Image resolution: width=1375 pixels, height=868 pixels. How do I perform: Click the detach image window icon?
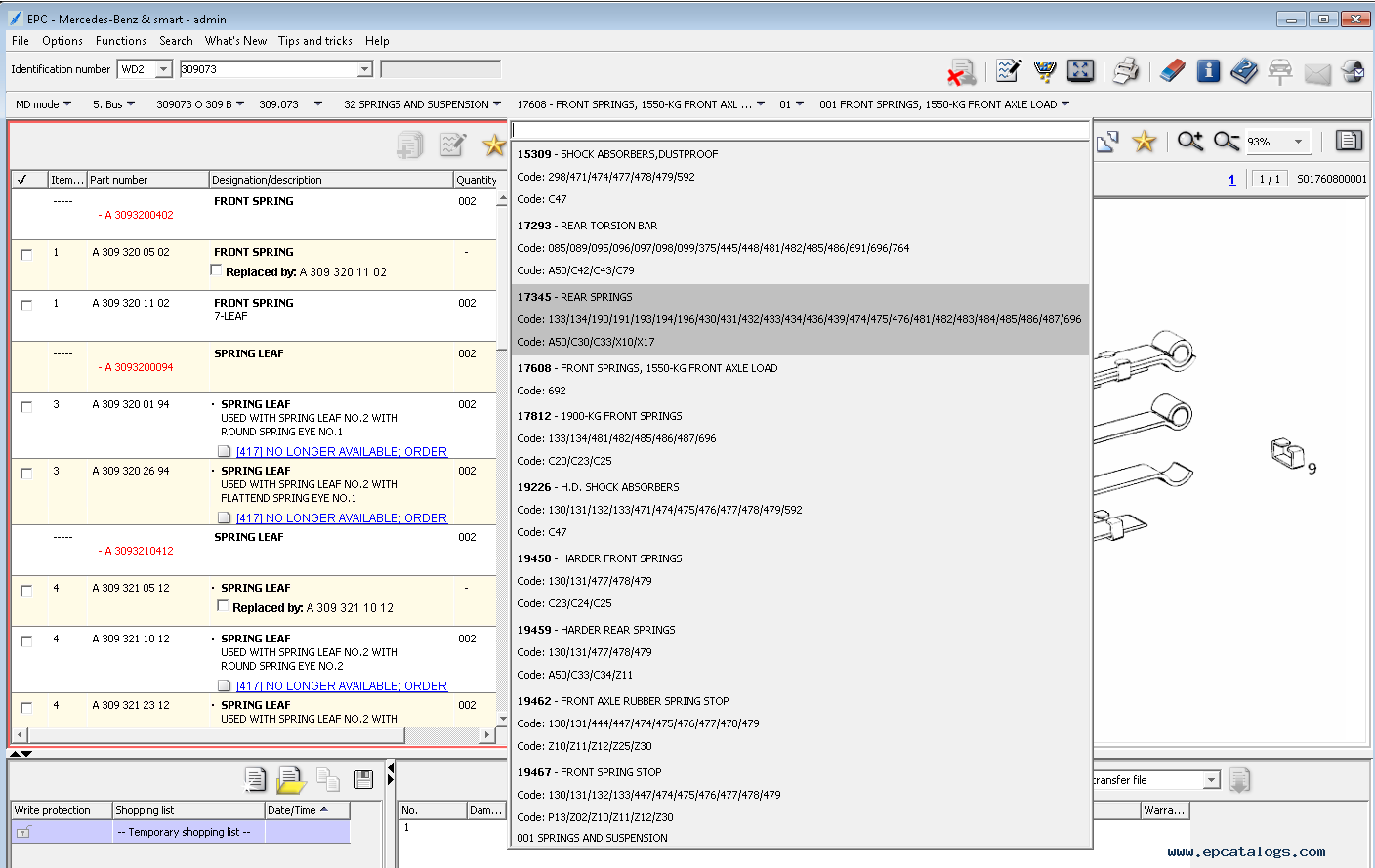pos(1107,142)
